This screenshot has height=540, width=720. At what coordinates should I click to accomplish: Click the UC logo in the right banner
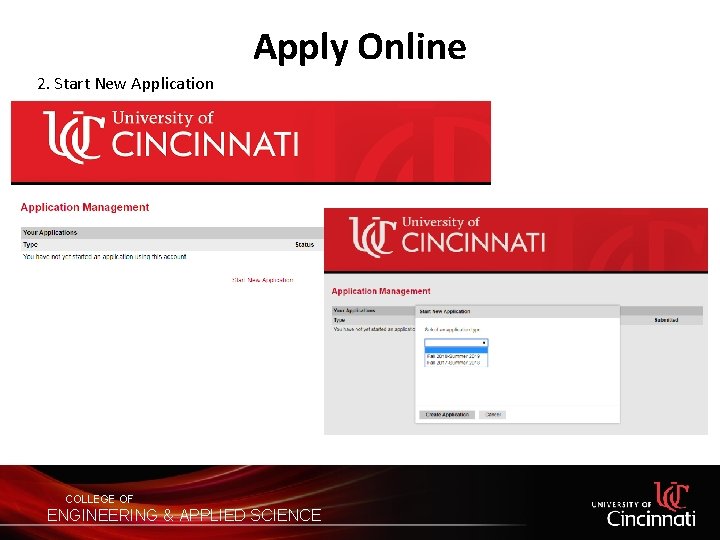[x=373, y=237]
